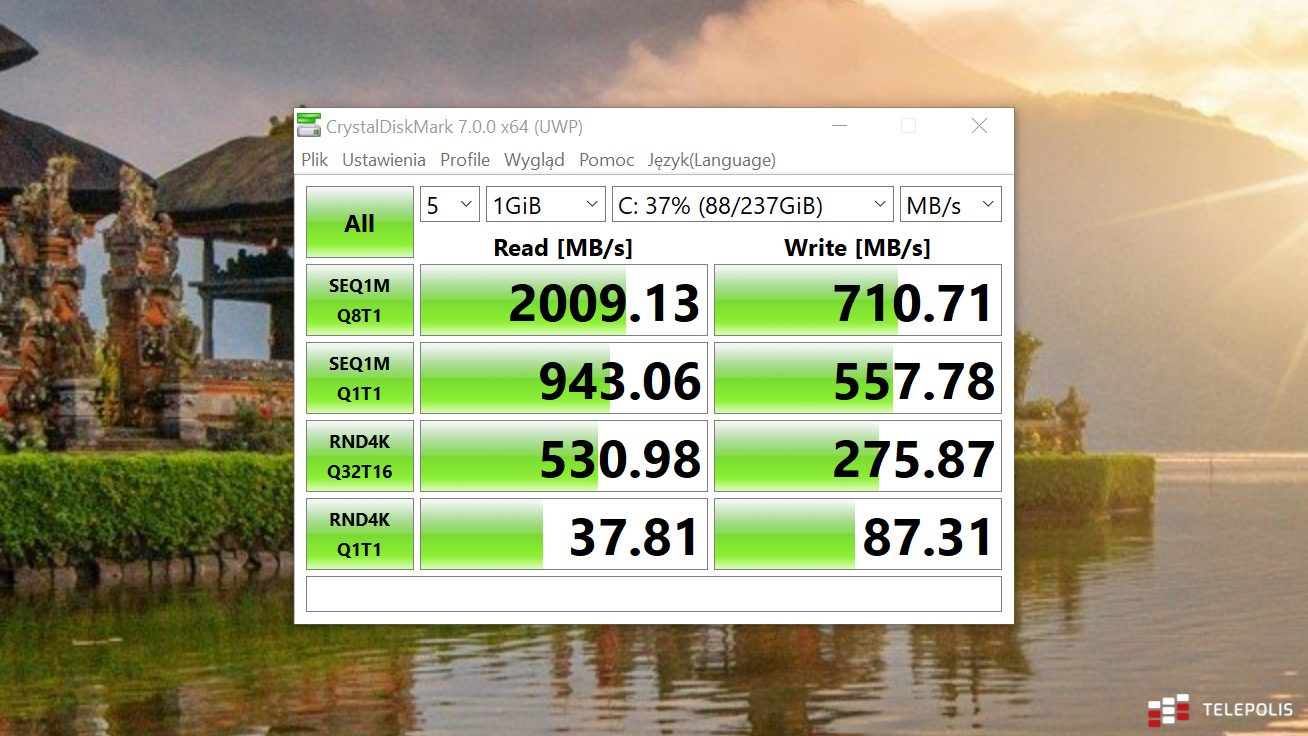The height and width of the screenshot is (736, 1308).
Task: Expand the test count dropdown showing 5
Action: click(449, 205)
